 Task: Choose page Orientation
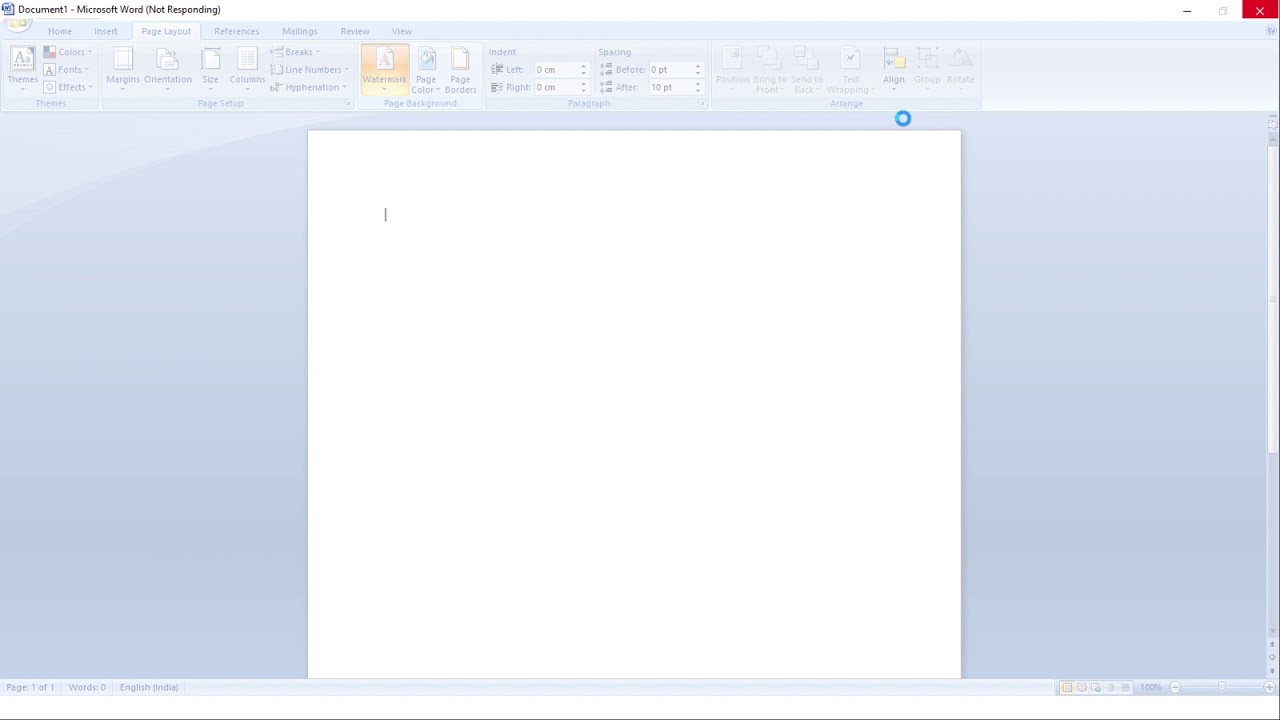(167, 69)
